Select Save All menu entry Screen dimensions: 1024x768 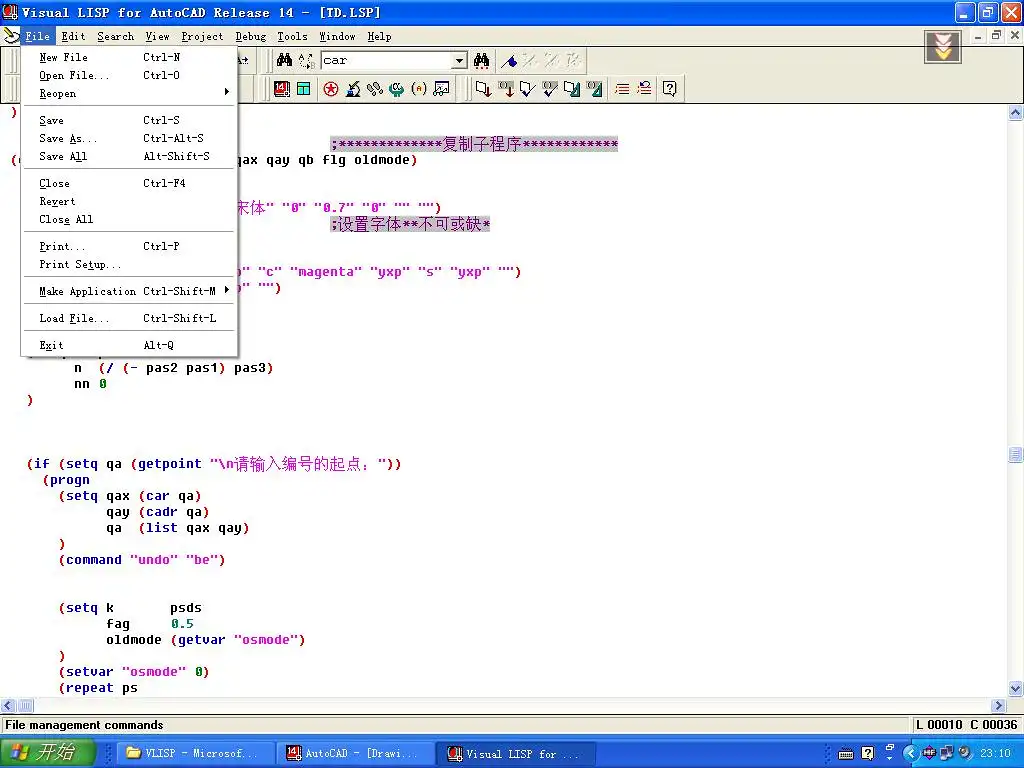tap(127, 156)
